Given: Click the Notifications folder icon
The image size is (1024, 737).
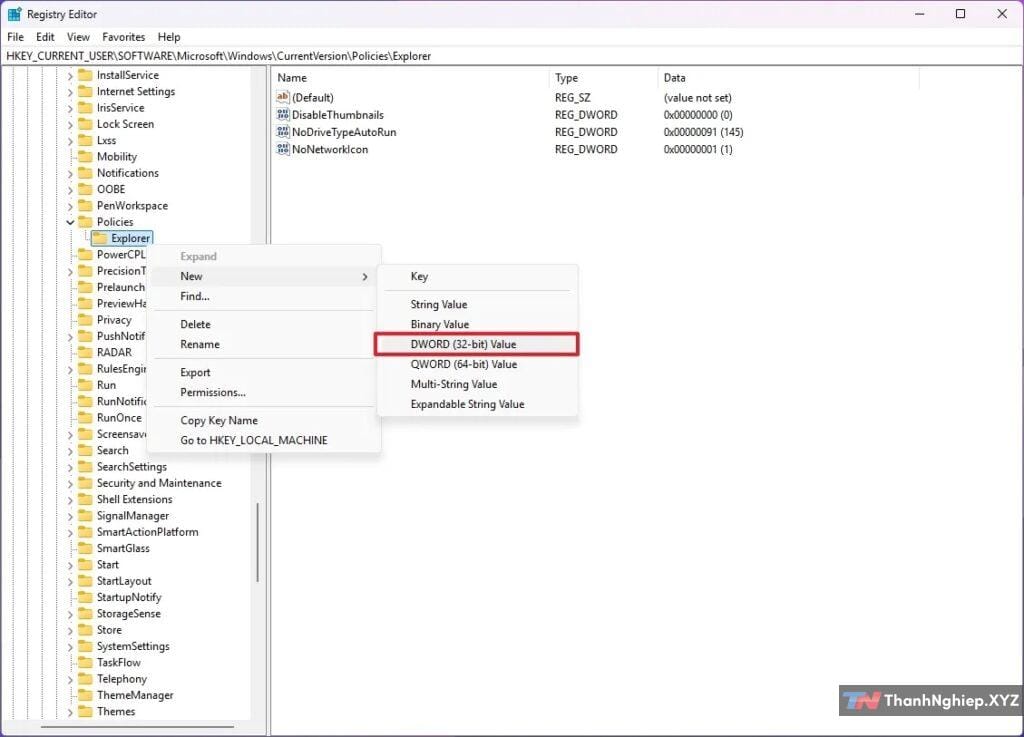Looking at the screenshot, I should pos(85,173).
